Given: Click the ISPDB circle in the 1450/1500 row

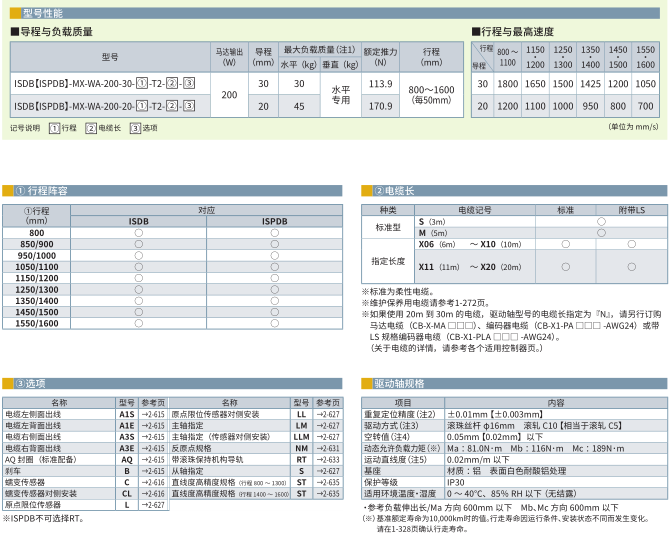Looking at the screenshot, I should pos(275,312).
